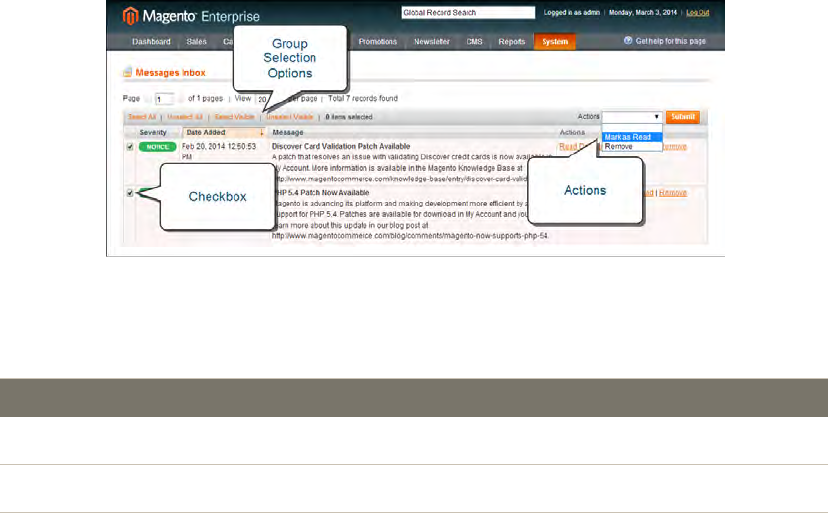Viewport: 829px width, 513px height.
Task: Toggle checkbox for Discover Card message
Action: (x=130, y=146)
